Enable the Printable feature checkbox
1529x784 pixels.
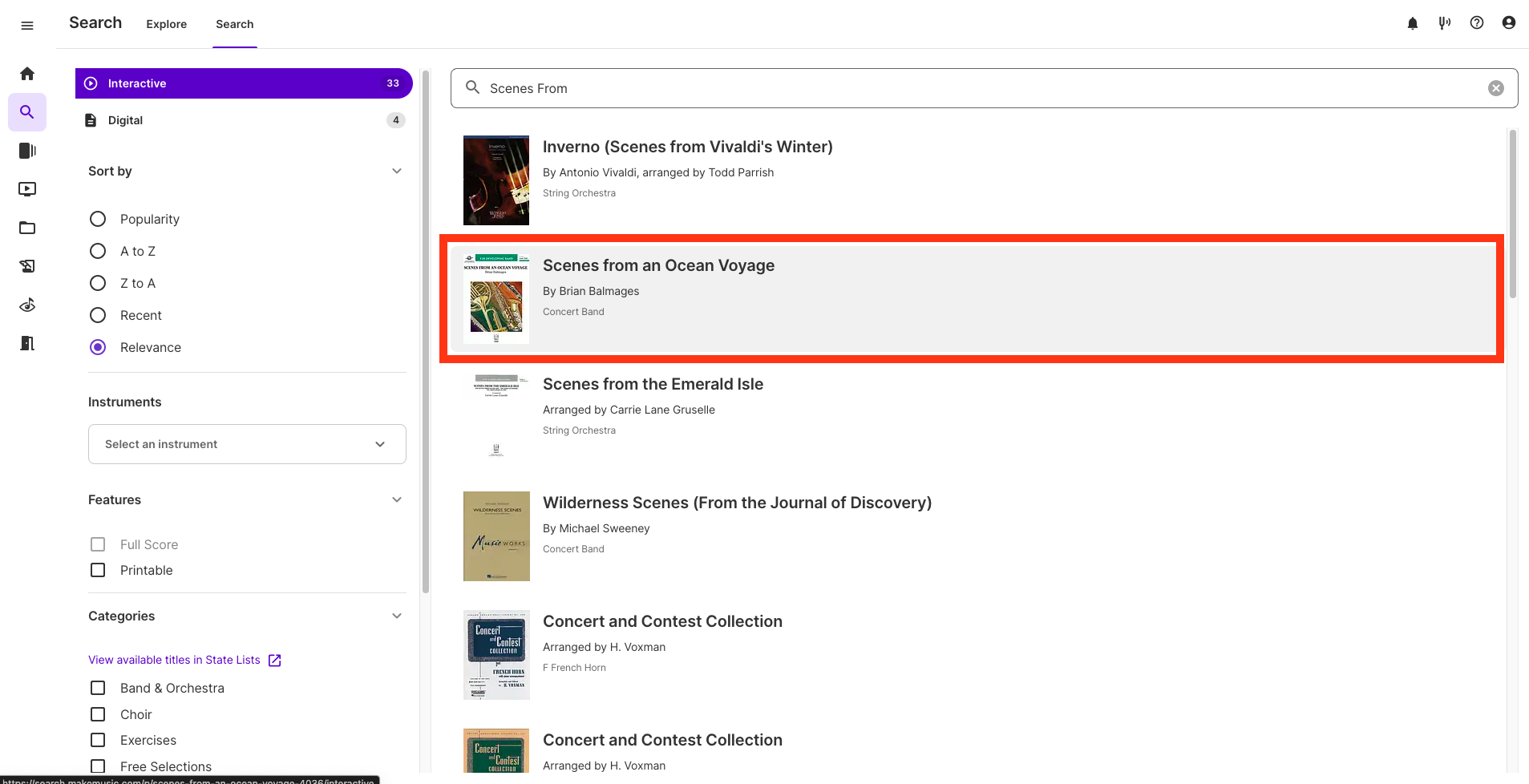98,570
